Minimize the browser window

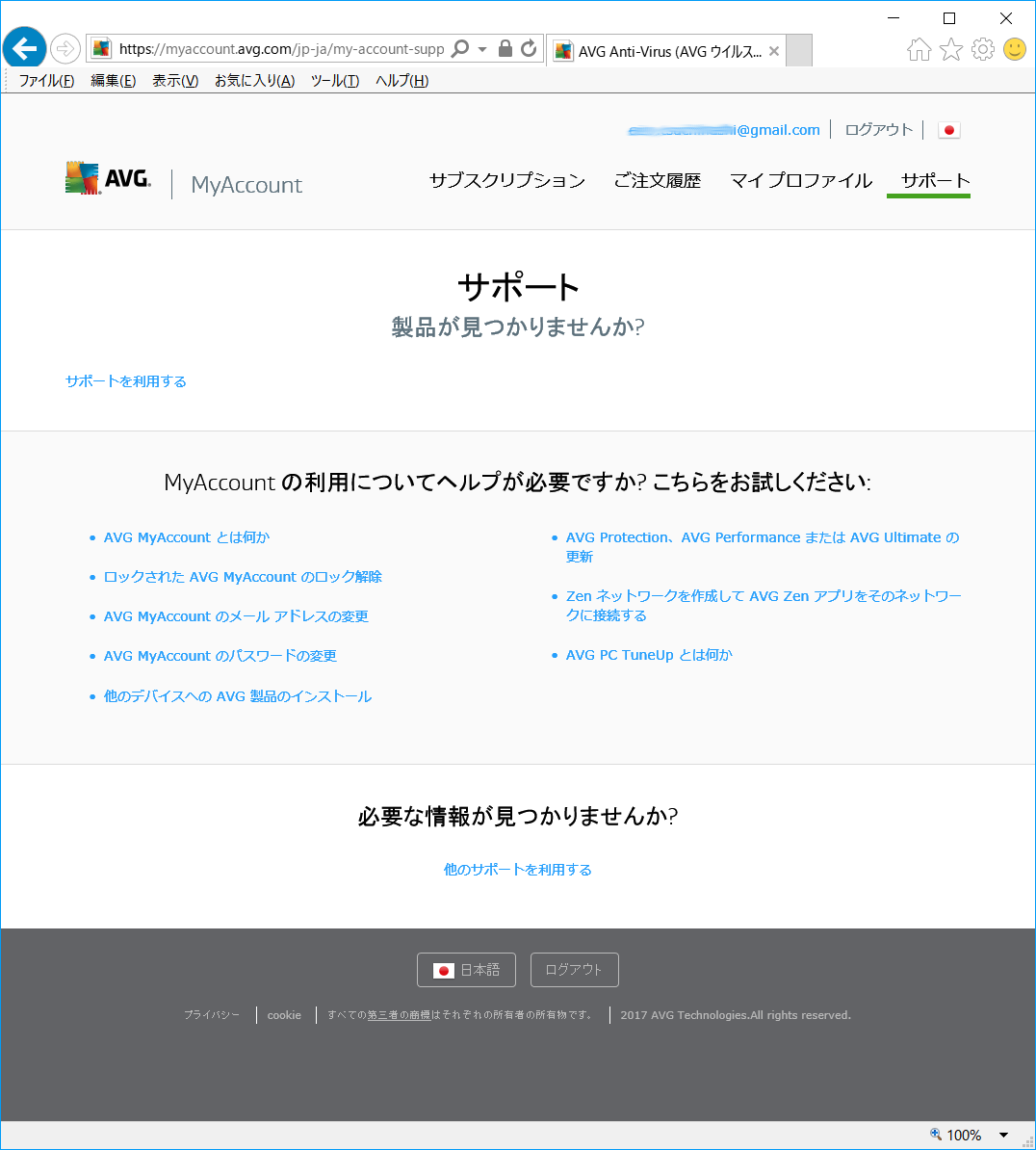coord(894,18)
